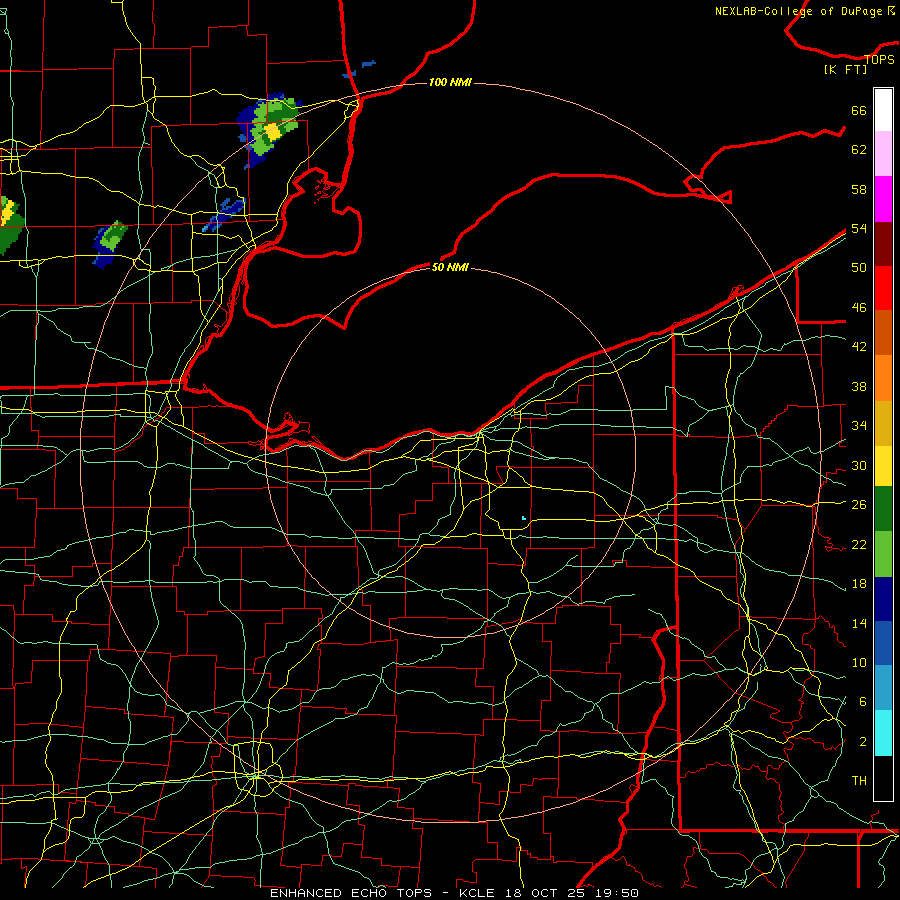Click the small green-blue echo below the left-edge storm
The image size is (900, 900).
(x=110, y=243)
